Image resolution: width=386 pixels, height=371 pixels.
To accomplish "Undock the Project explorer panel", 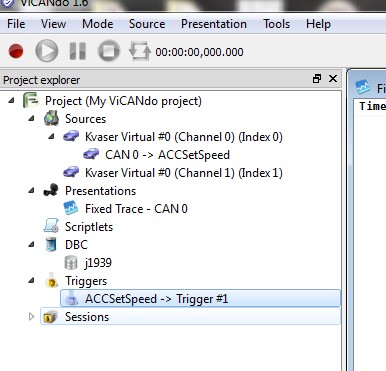I will 317,79.
